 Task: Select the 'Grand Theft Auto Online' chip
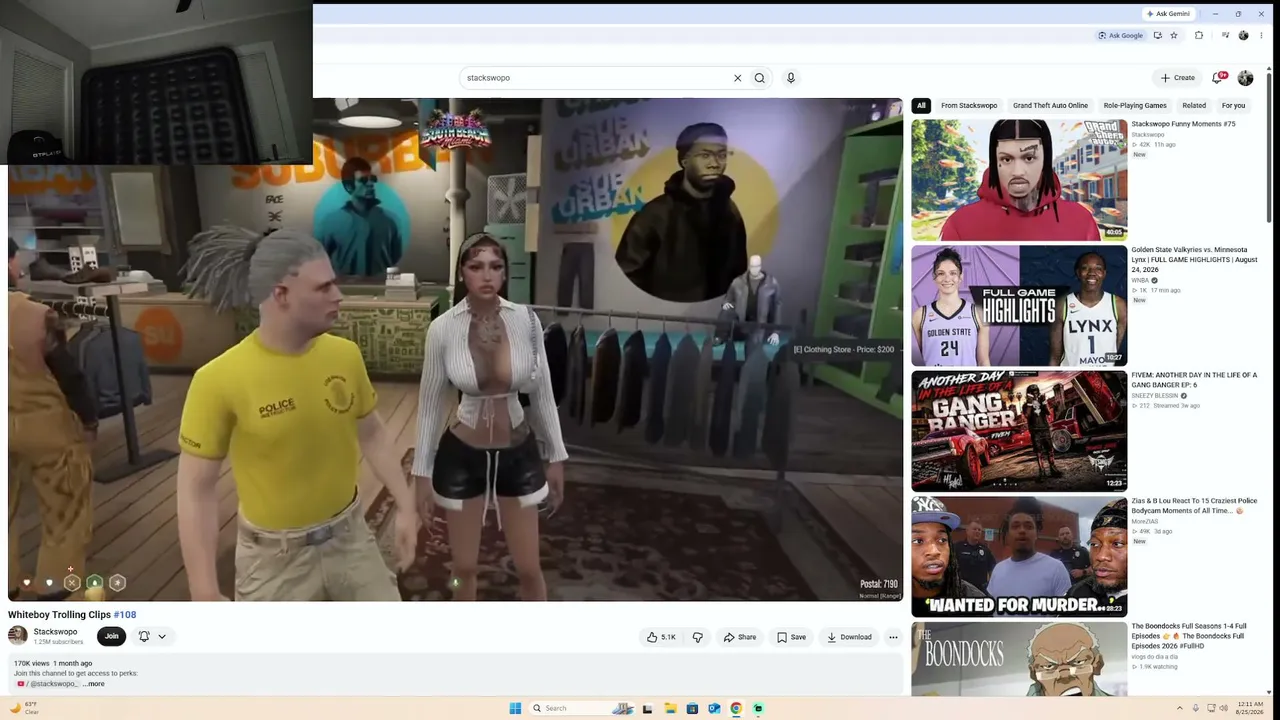pyautogui.click(x=1050, y=105)
